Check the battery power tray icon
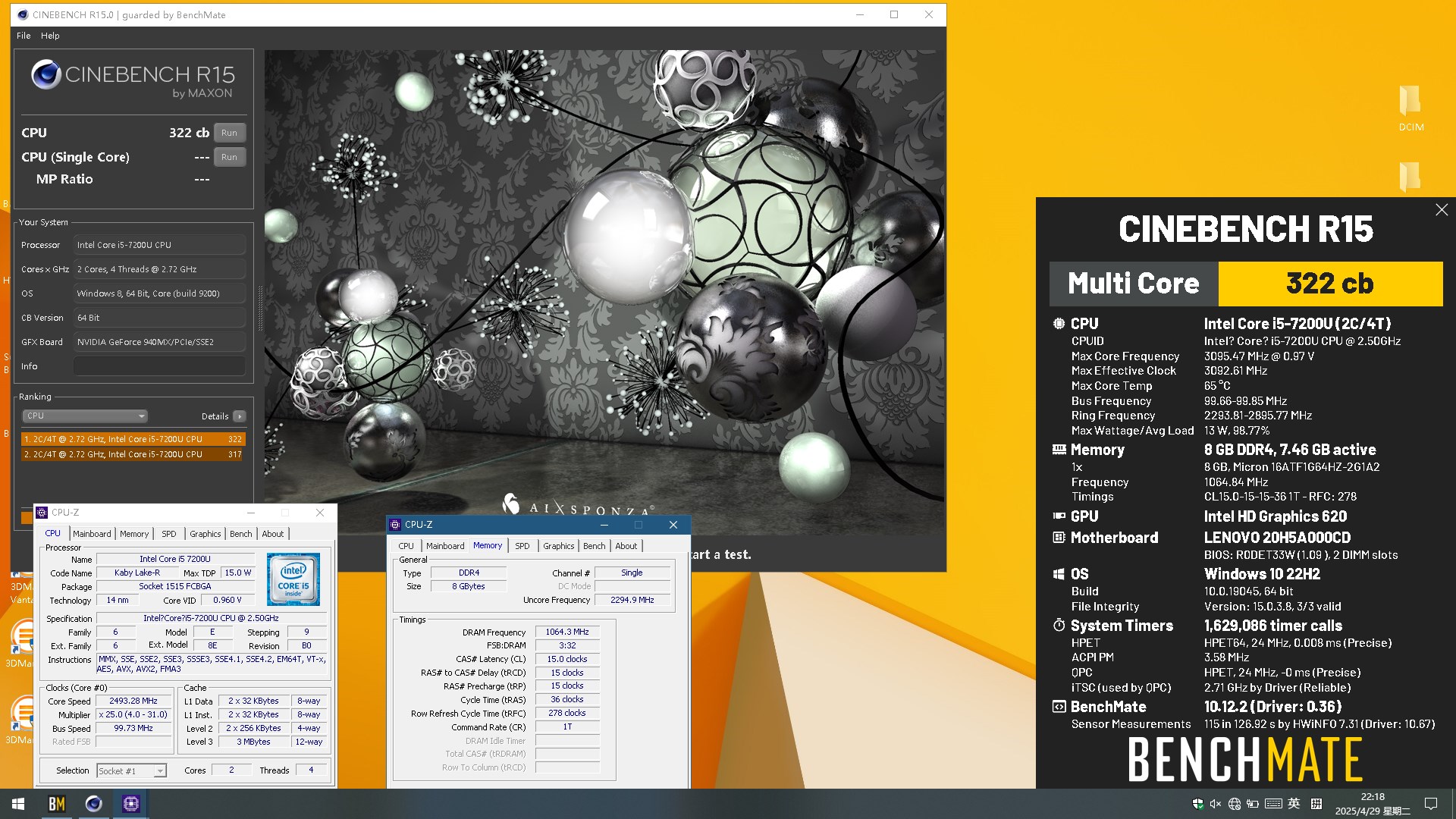 [1253, 804]
